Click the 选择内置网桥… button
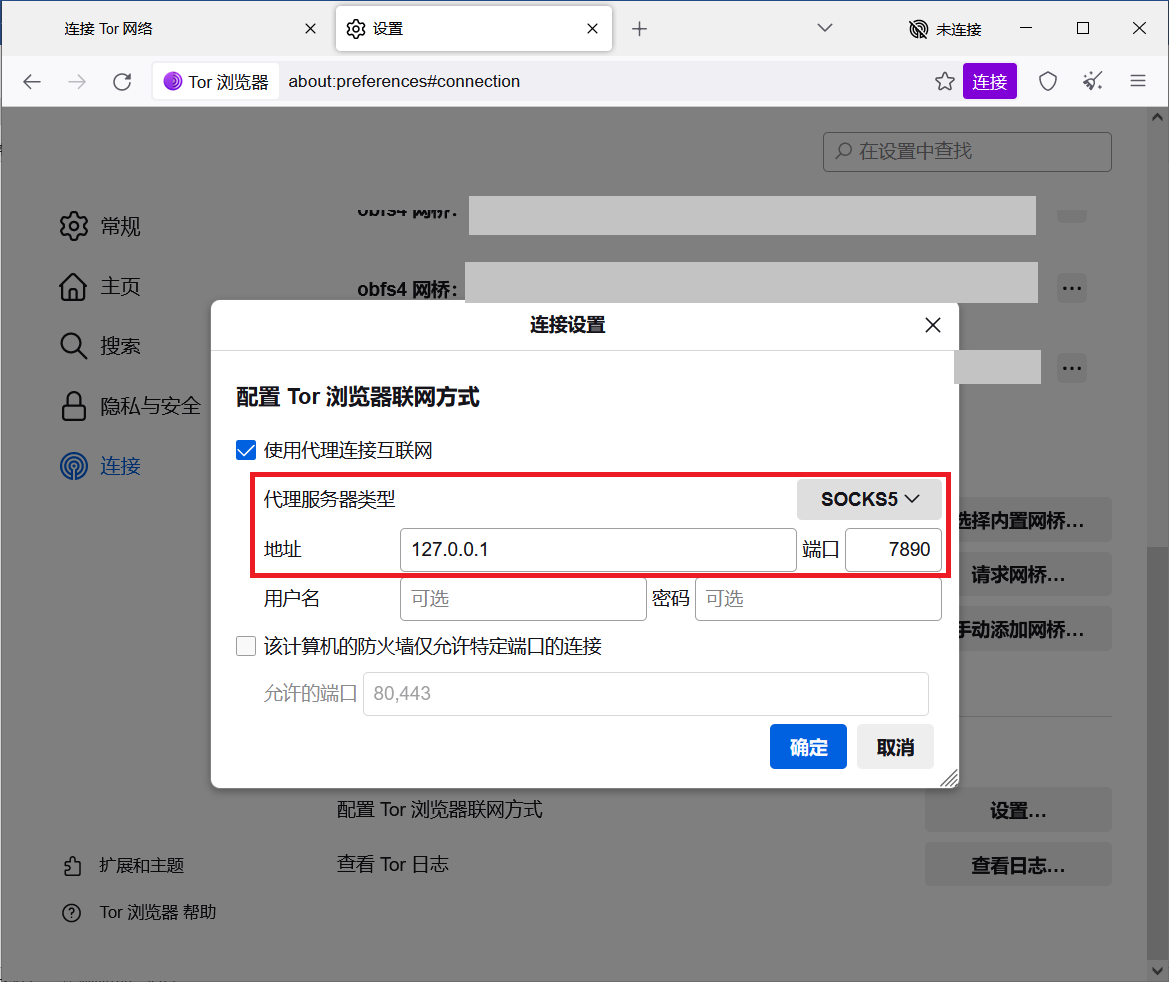 pos(1034,520)
